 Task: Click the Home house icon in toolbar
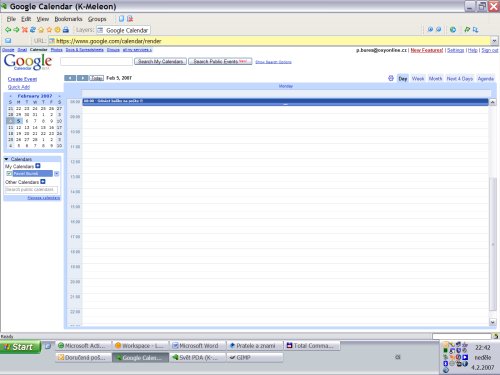click(41, 30)
